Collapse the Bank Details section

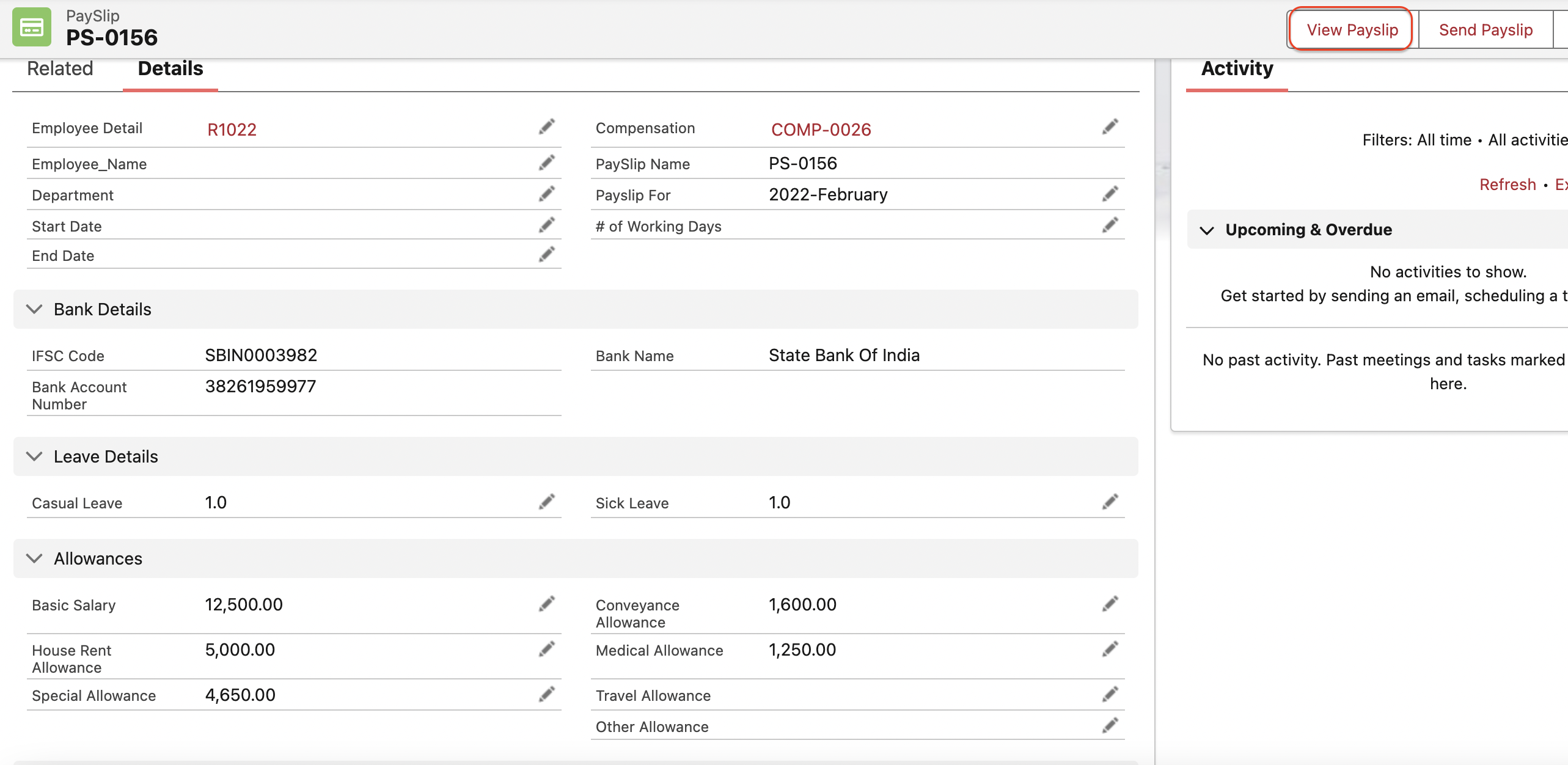[35, 309]
